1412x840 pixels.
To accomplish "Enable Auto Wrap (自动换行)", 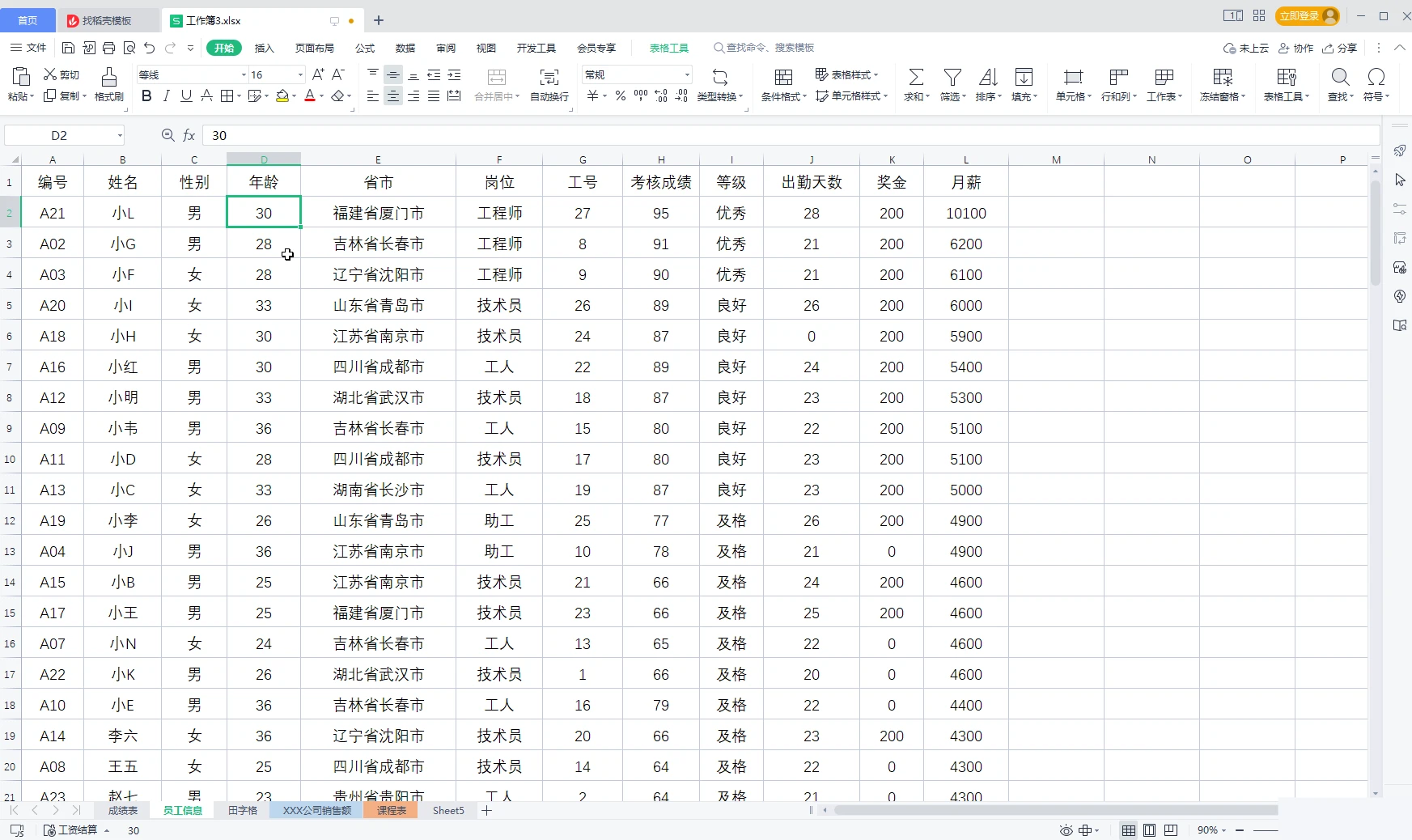I will (x=549, y=84).
